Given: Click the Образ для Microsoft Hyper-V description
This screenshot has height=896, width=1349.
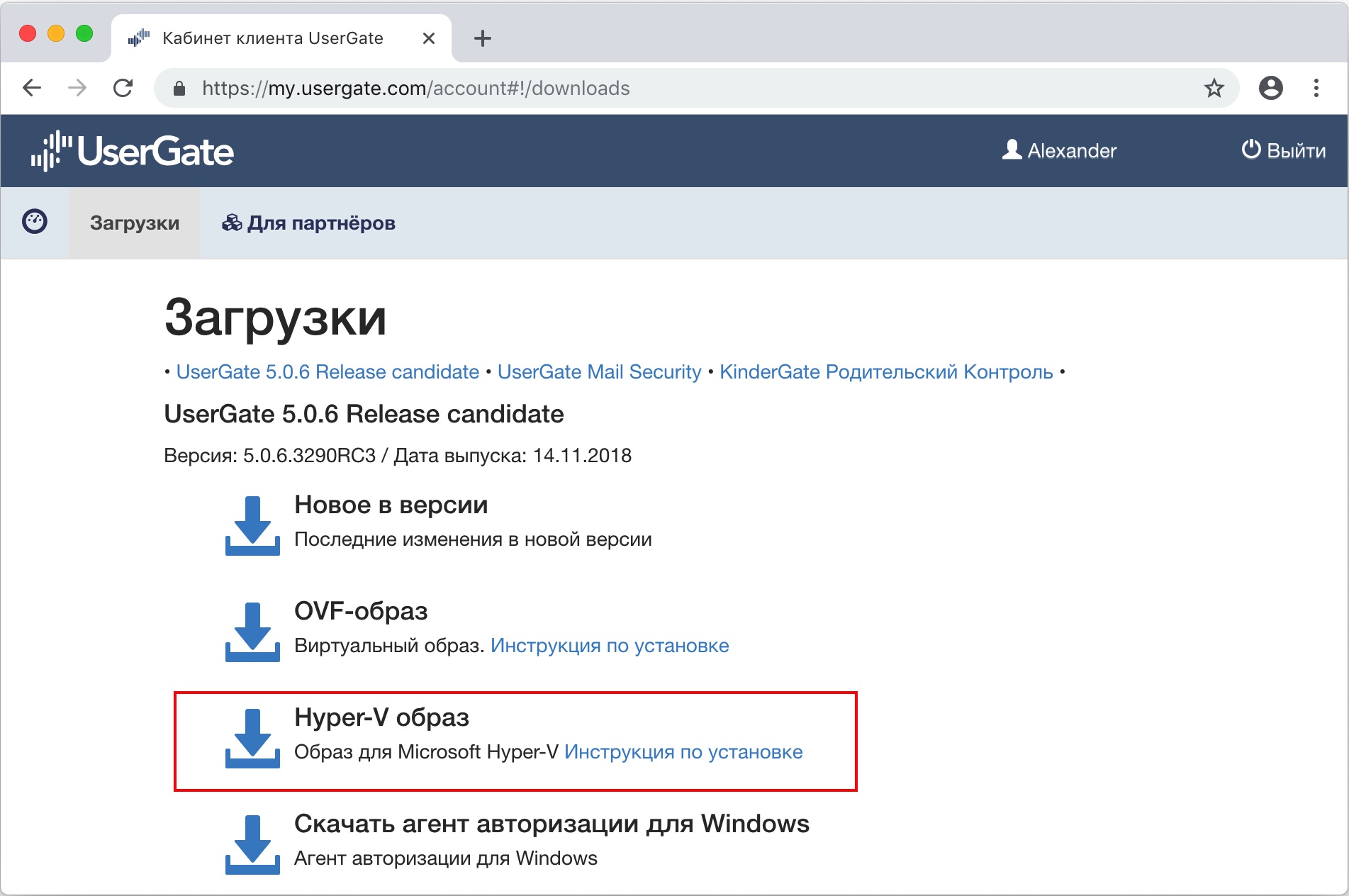Looking at the screenshot, I should [427, 752].
